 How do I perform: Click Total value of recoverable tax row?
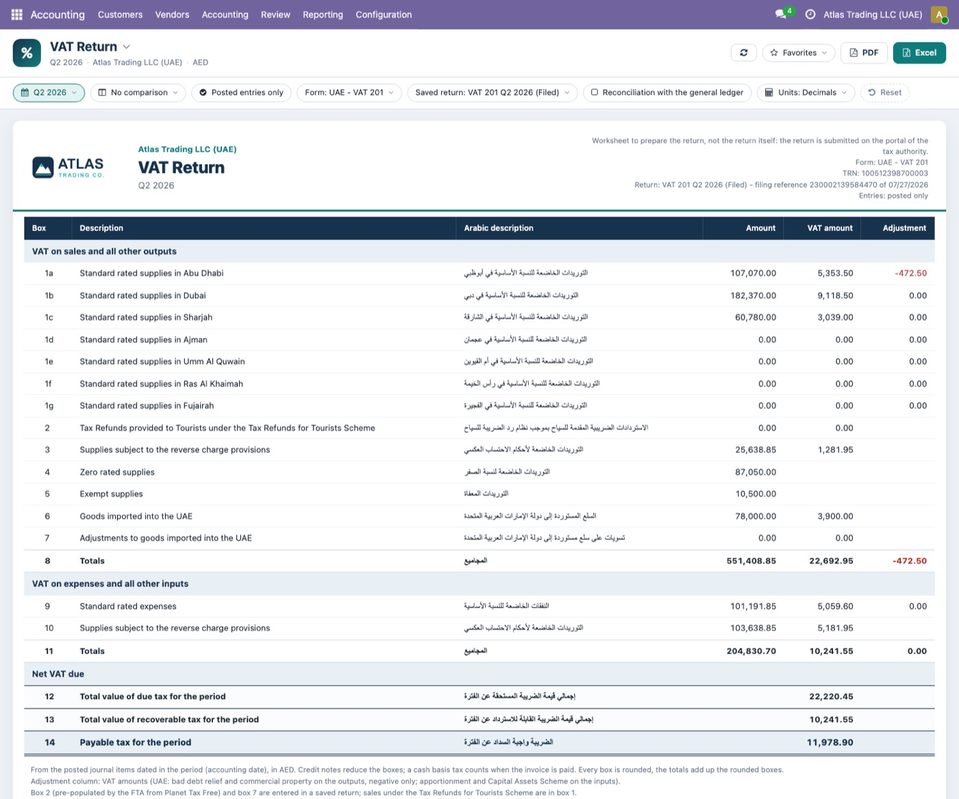(479, 719)
